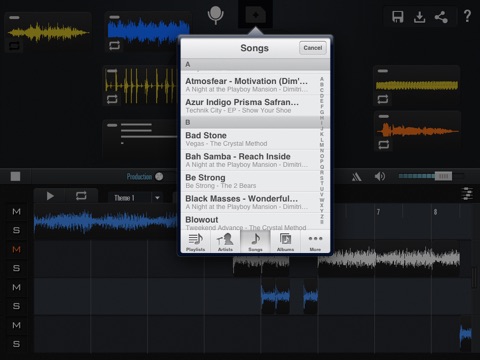
Task: Toggle loop on orange waveform pad
Action: (x=384, y=145)
